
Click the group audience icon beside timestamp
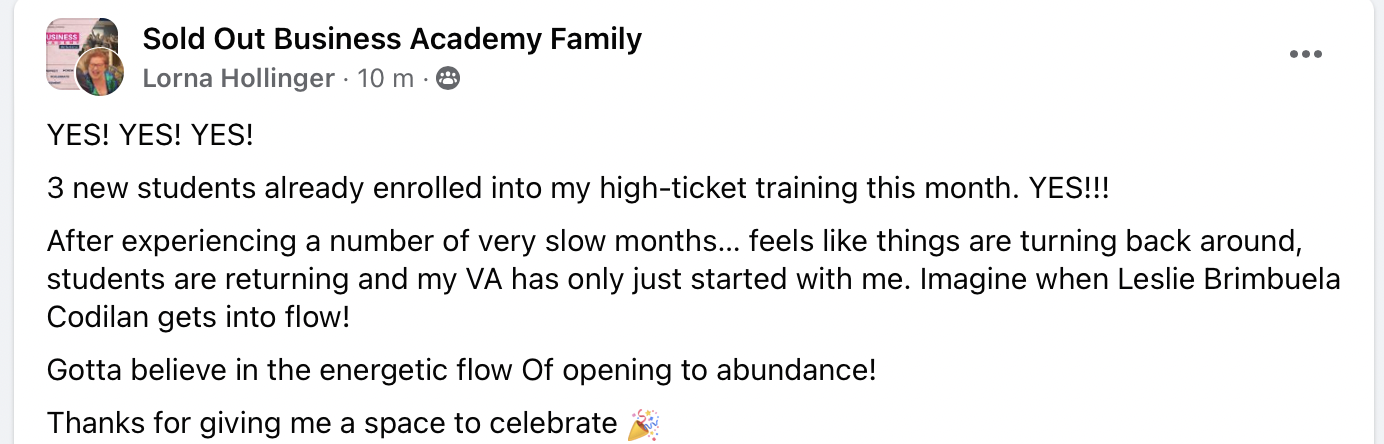click(x=448, y=78)
